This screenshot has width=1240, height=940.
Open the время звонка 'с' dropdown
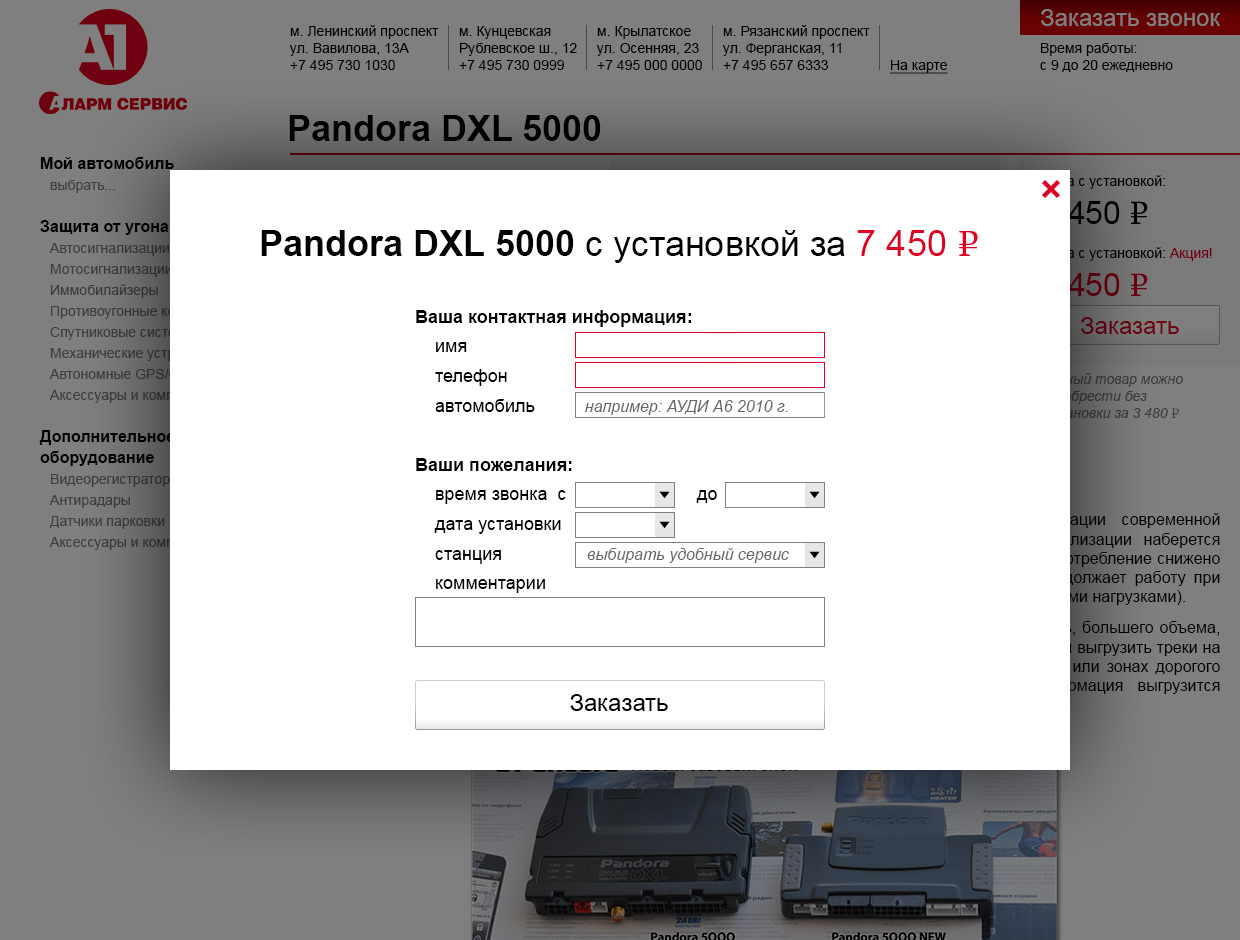pos(625,495)
